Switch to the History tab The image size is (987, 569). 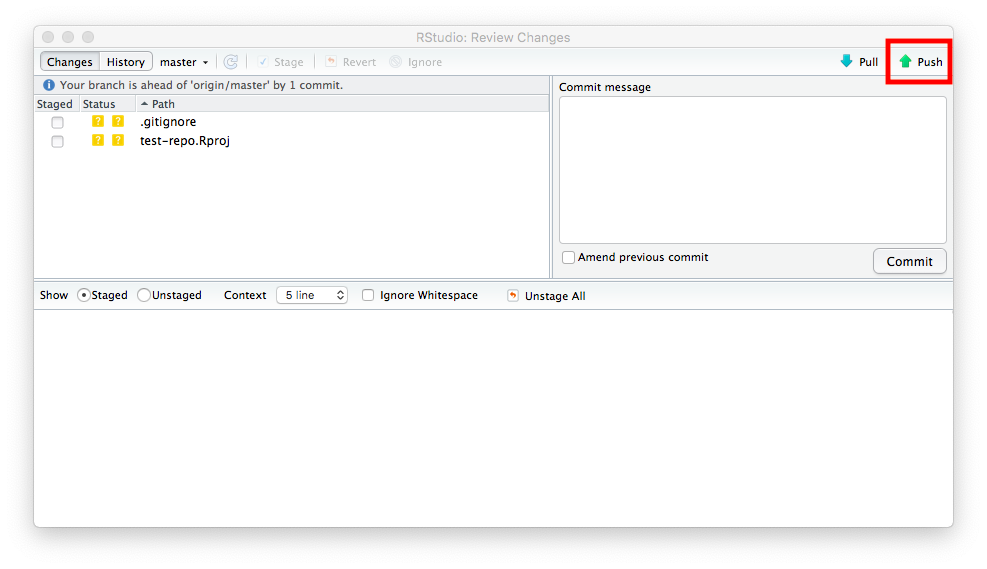(x=126, y=62)
